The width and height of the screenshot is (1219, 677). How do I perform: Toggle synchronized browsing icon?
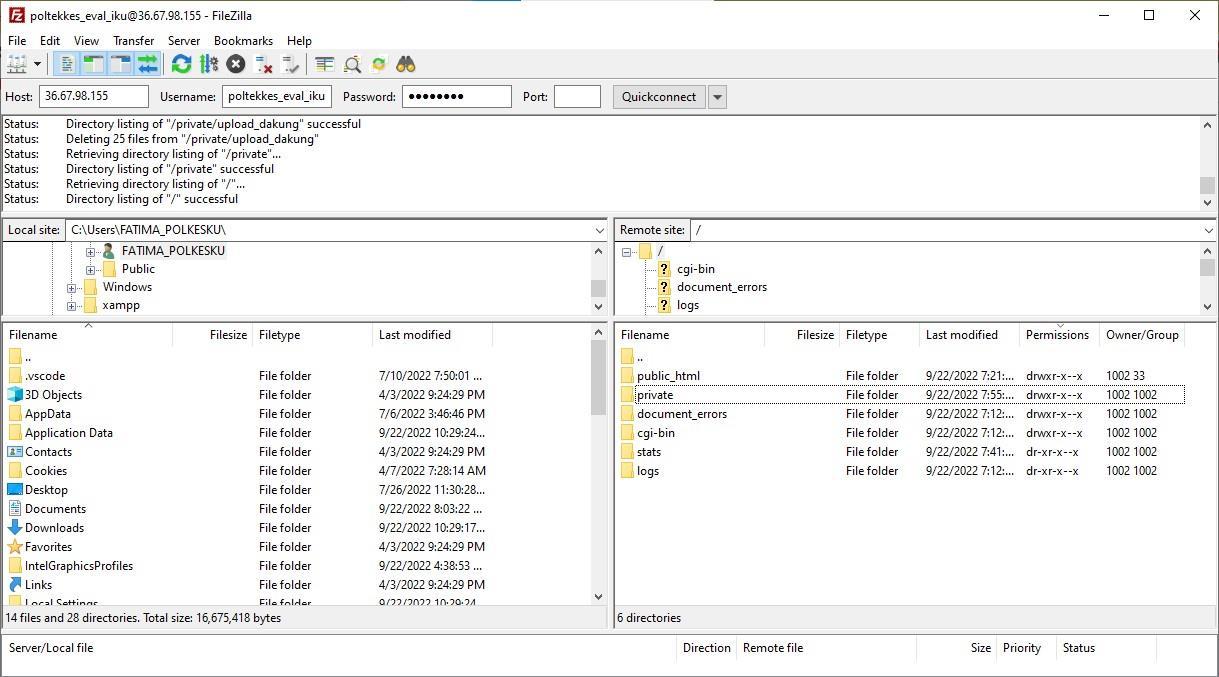pyautogui.click(x=378, y=64)
